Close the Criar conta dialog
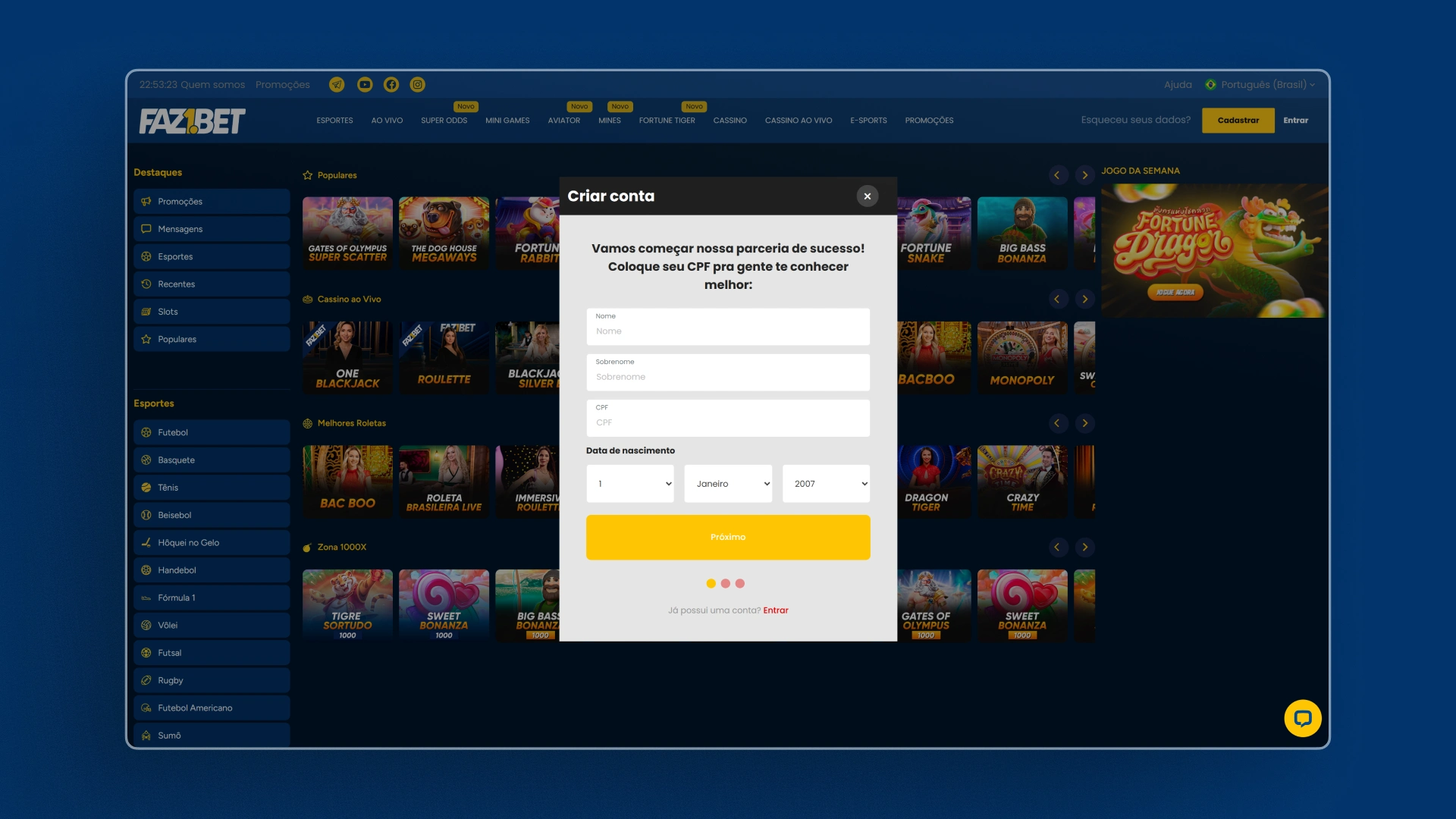Screen dimensions: 1456x819 [x=867, y=196]
